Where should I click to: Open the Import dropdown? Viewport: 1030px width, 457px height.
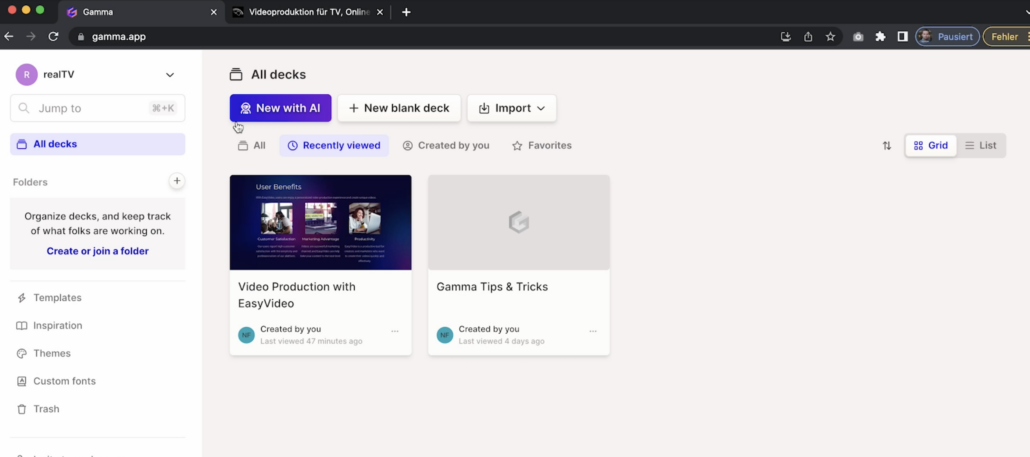point(512,108)
